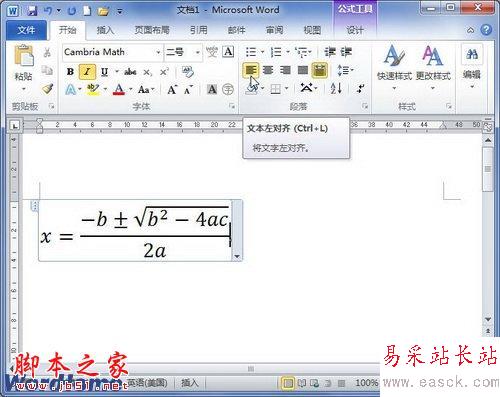The image size is (500, 397).
Task: Click the shading paint bucket color
Action: click(x=252, y=89)
